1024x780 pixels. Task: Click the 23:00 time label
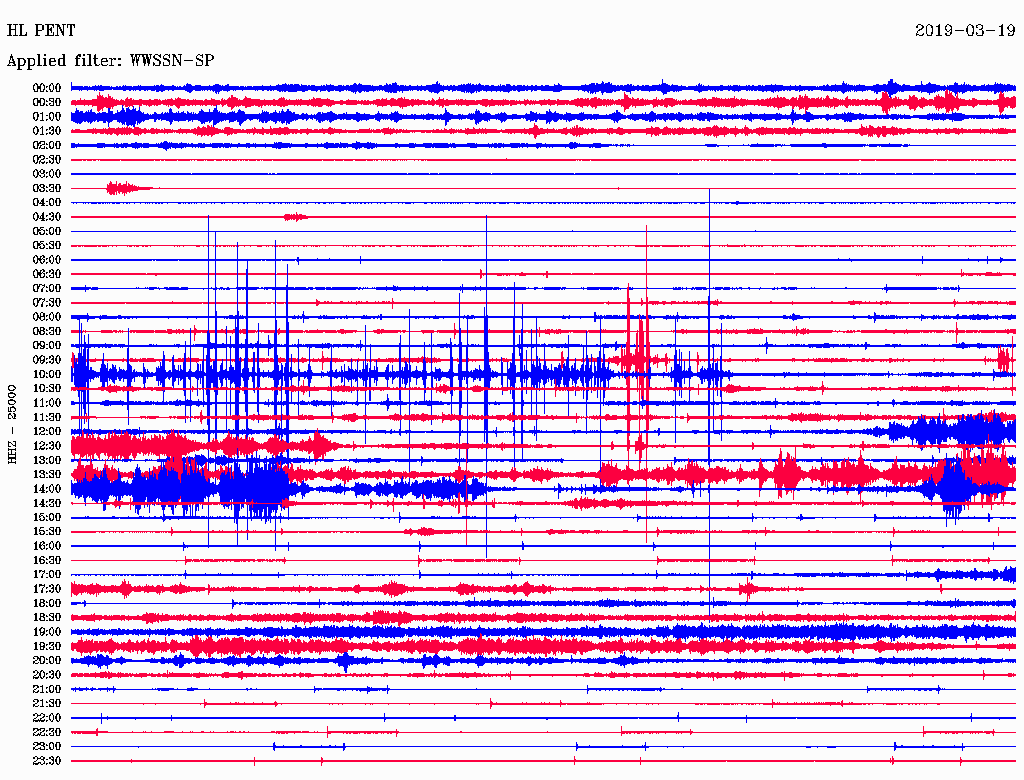pos(47,747)
